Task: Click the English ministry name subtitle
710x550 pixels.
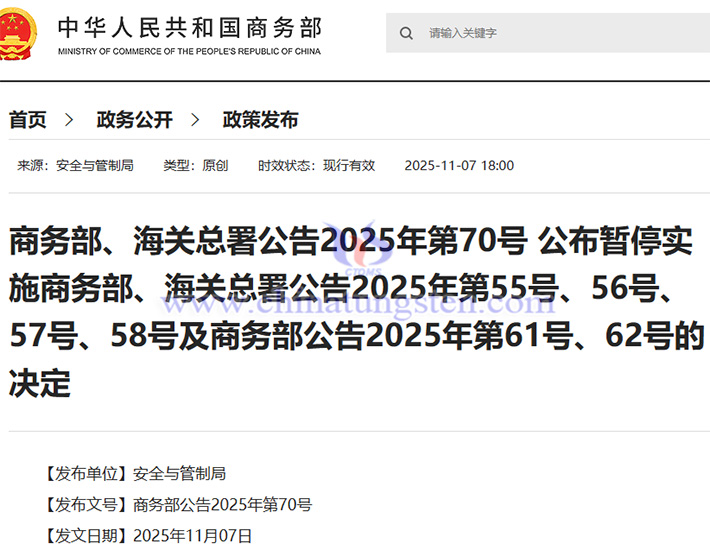Action: click(189, 51)
